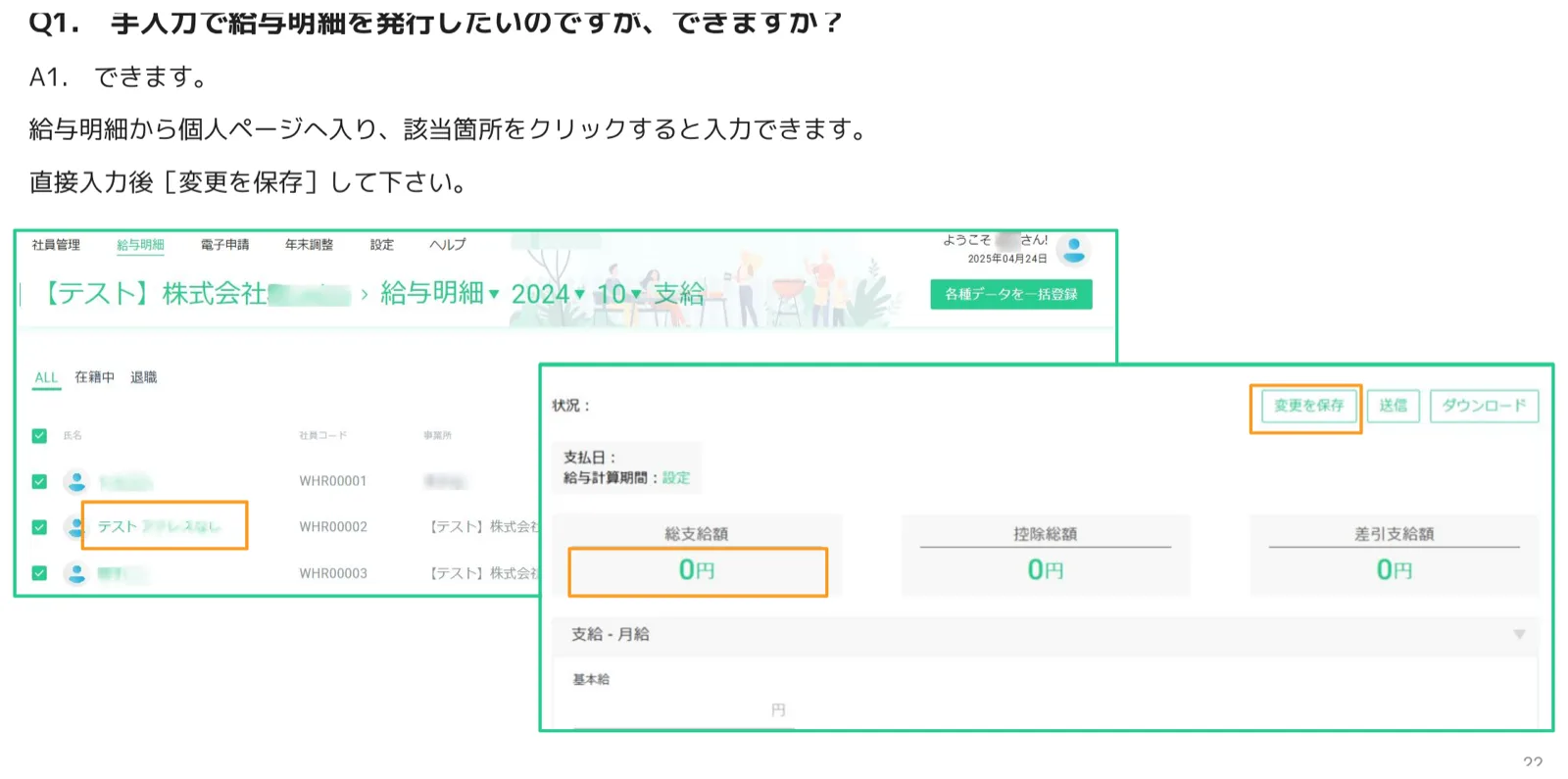Click the 氏名 column header

[73, 435]
